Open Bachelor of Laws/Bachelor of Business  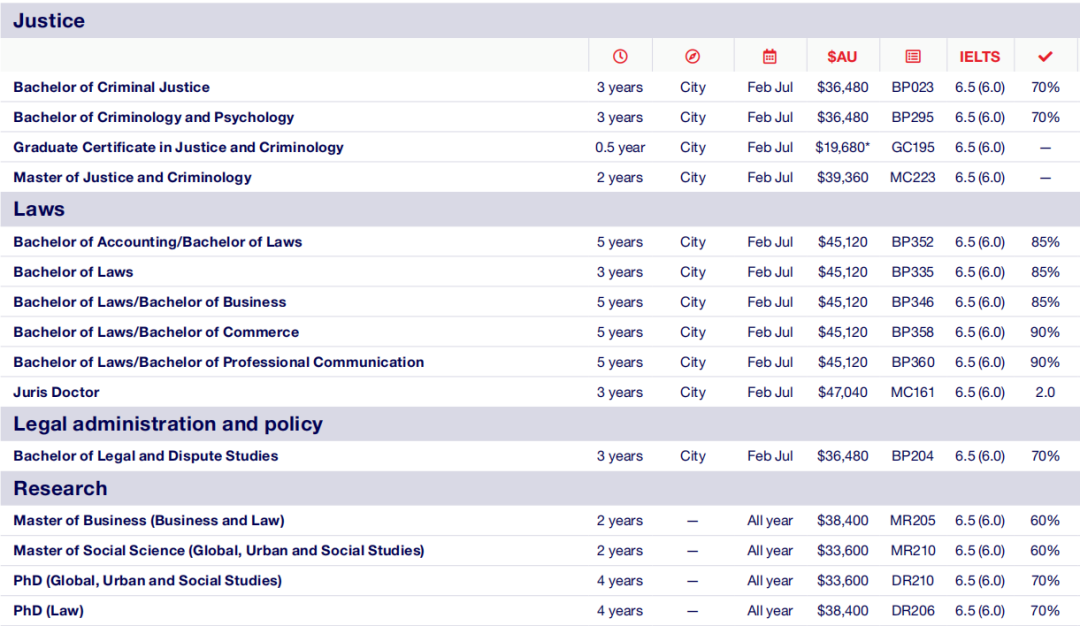(x=149, y=302)
